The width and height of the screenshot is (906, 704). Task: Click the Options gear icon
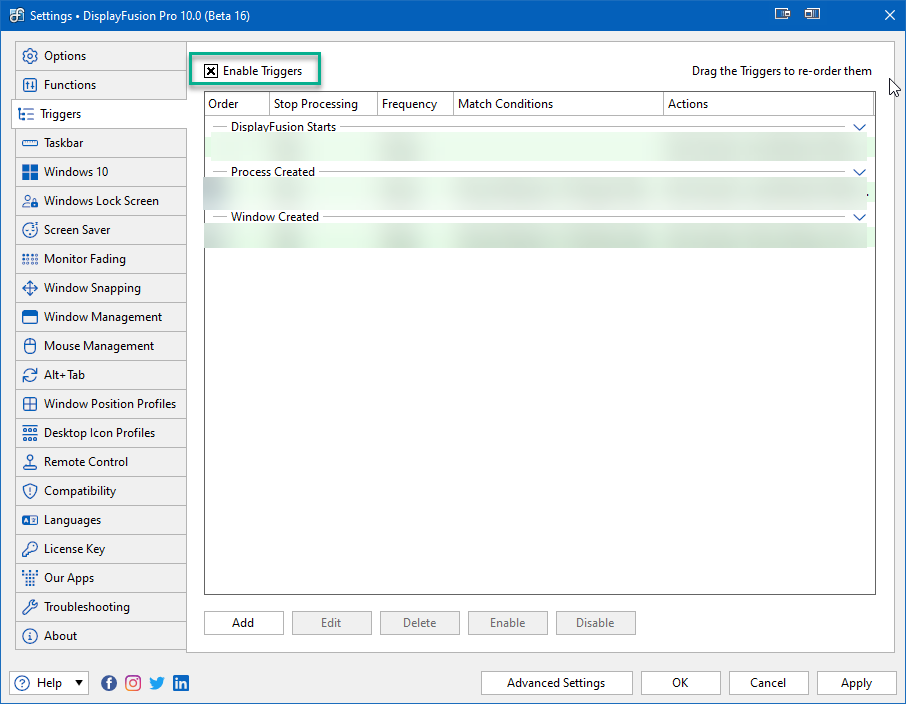tap(29, 56)
